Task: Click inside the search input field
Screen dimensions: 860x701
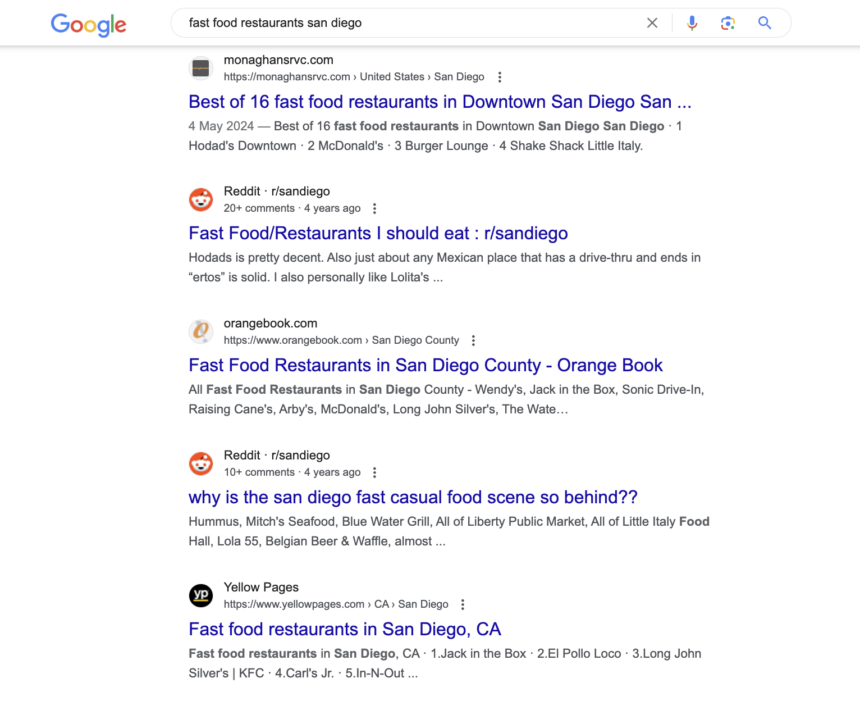Action: point(400,22)
